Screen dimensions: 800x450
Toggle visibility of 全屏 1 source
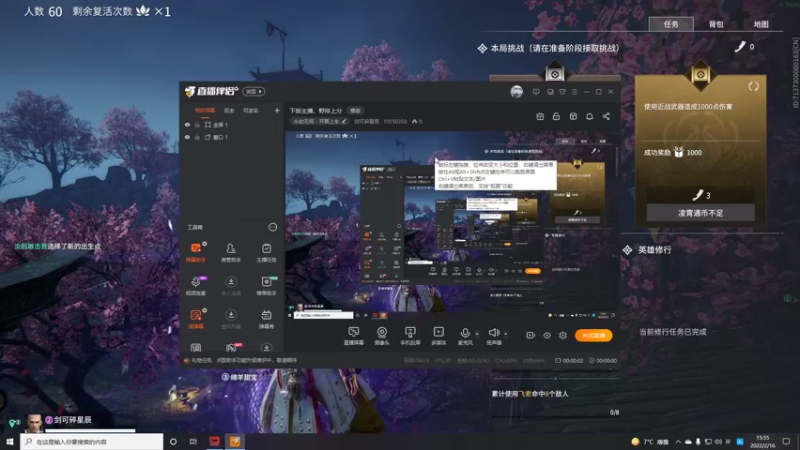tap(187, 124)
